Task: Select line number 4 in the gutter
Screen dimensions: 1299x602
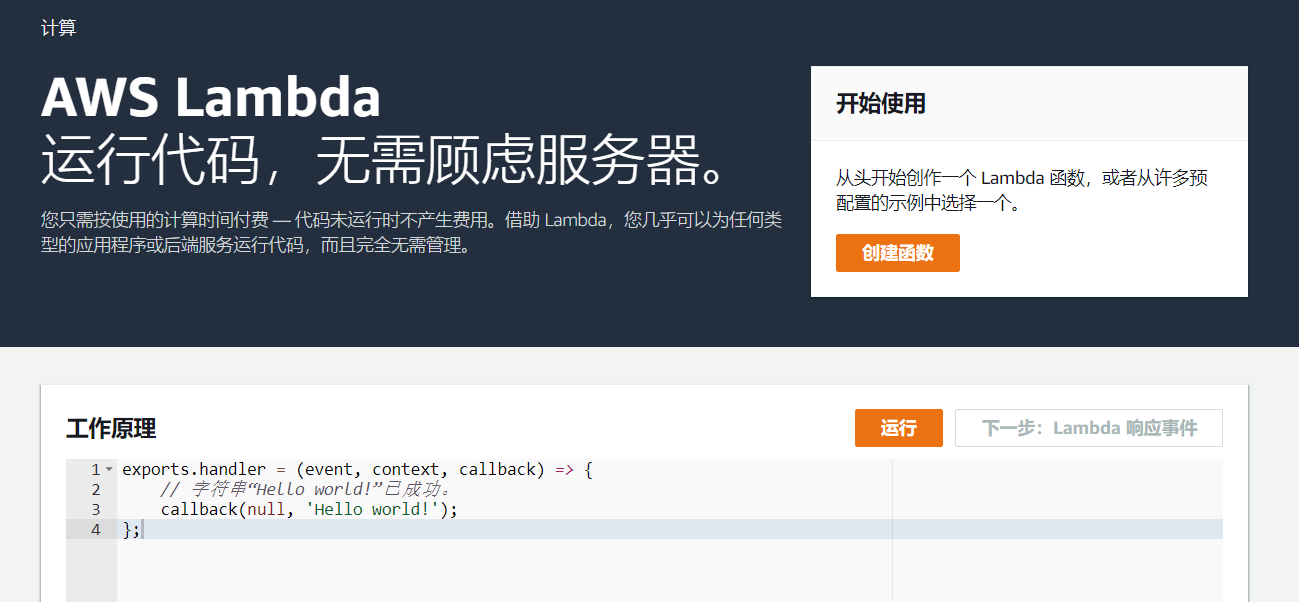Action: (x=95, y=529)
